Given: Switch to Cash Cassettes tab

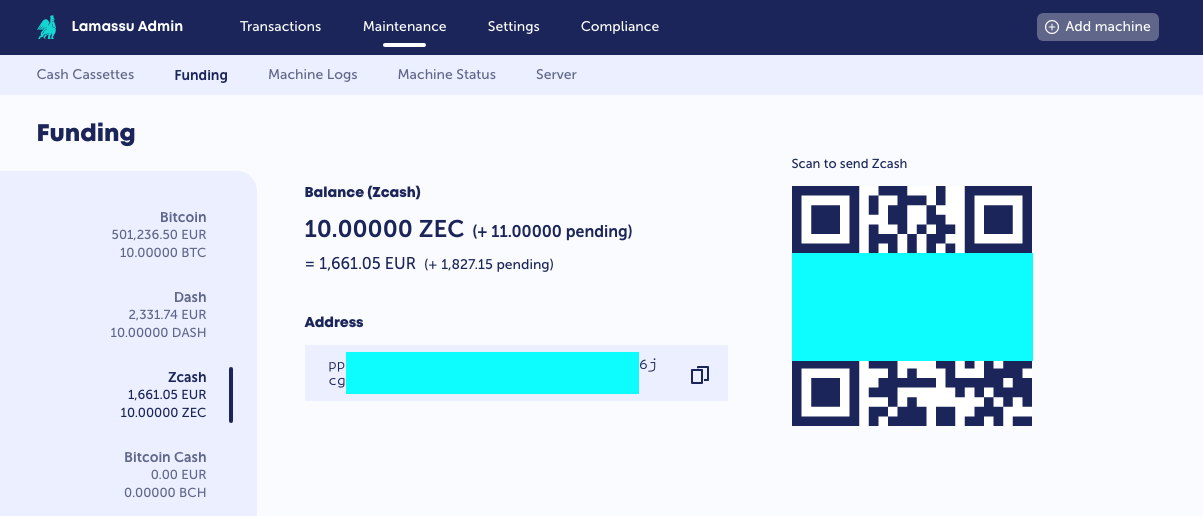Looking at the screenshot, I should [x=85, y=75].
